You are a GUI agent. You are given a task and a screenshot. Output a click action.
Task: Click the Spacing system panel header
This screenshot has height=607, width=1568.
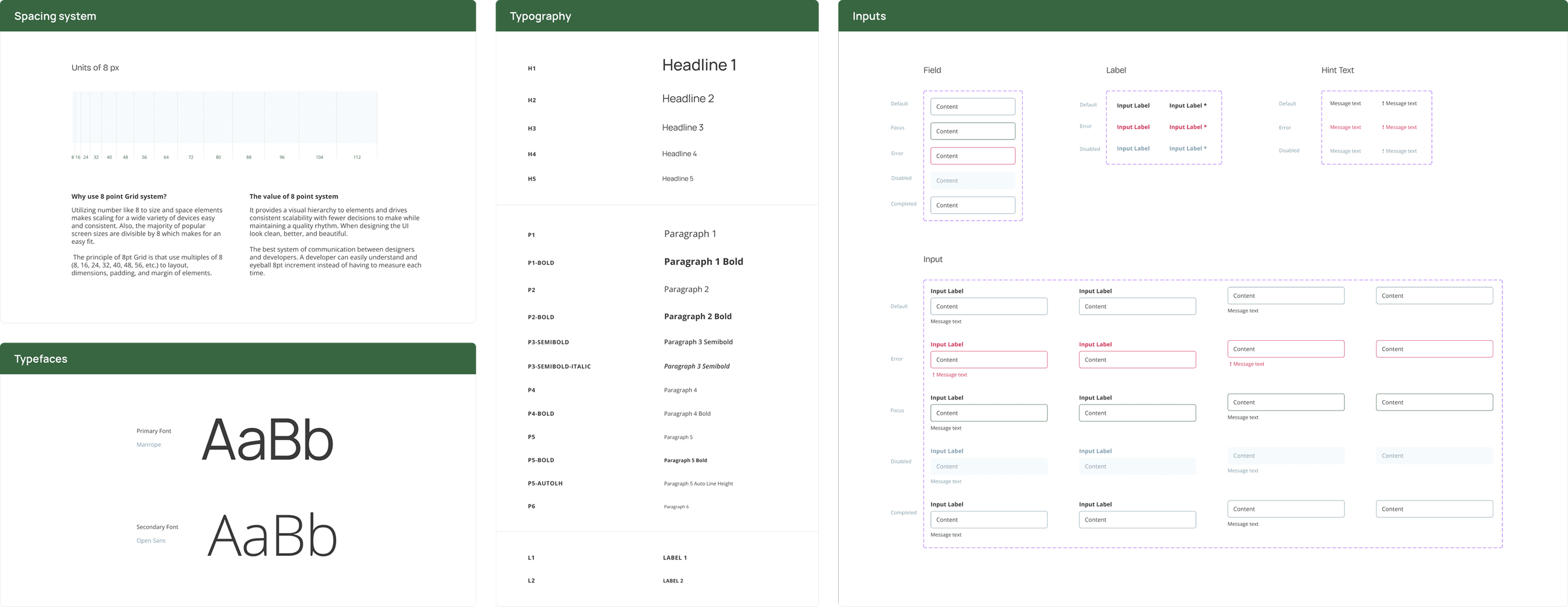click(x=55, y=16)
